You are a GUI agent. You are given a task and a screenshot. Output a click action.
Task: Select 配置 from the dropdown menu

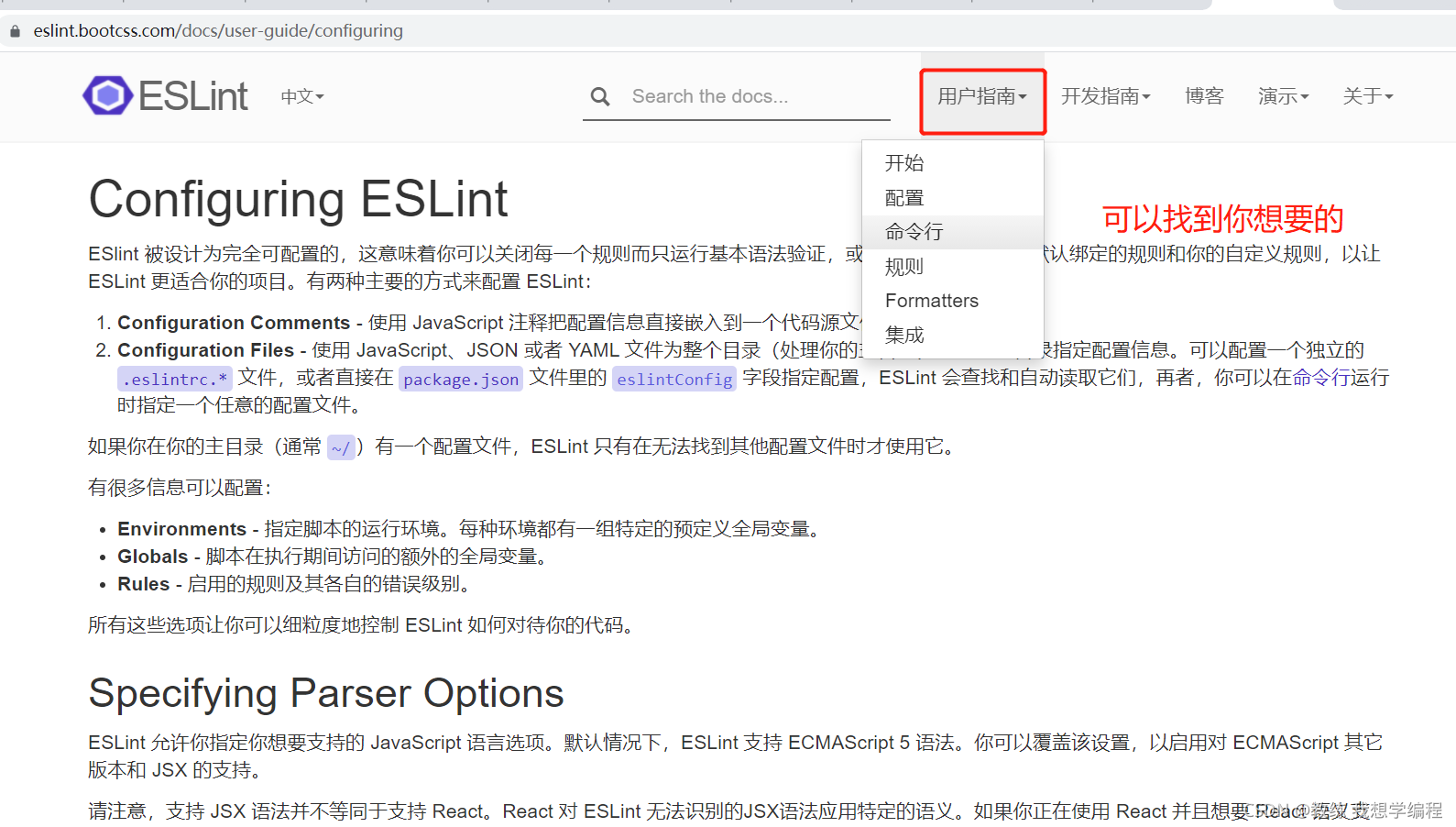(953, 198)
